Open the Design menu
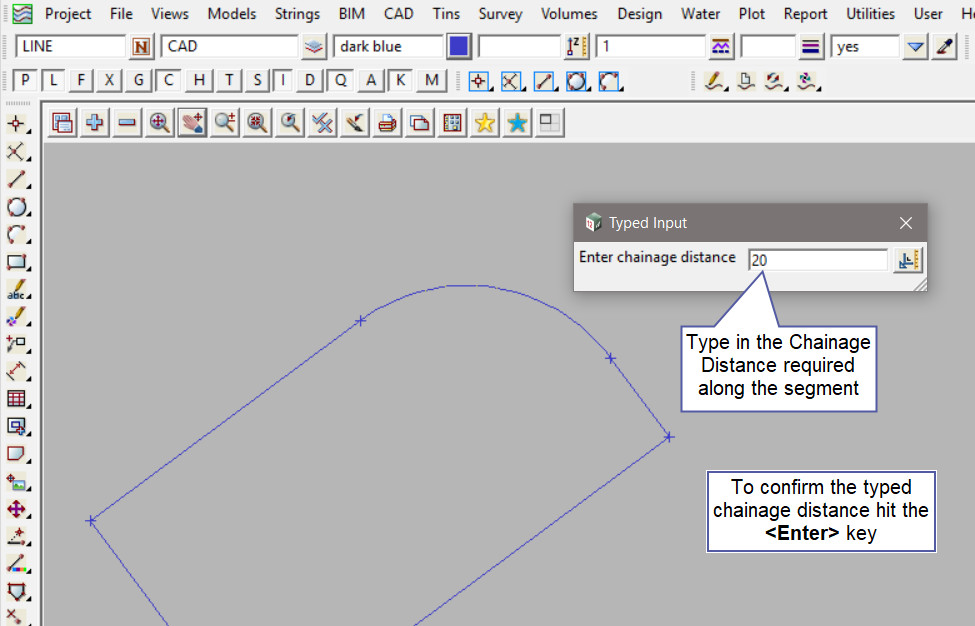The height and width of the screenshot is (626, 975). click(639, 14)
